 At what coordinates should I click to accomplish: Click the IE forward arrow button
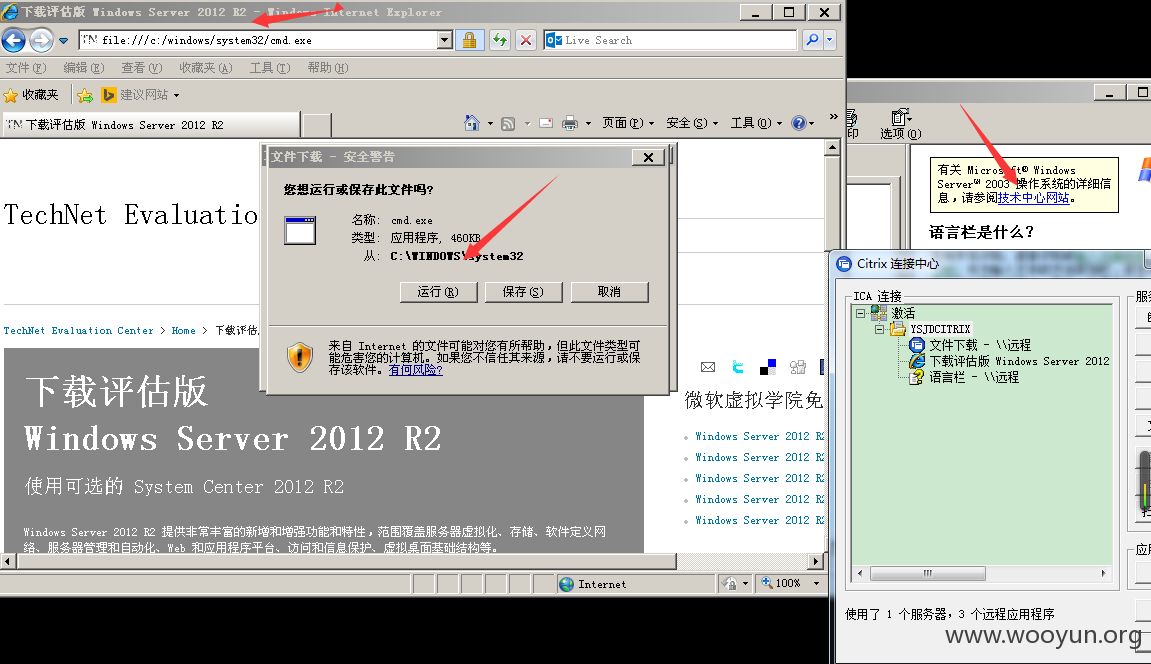point(41,40)
